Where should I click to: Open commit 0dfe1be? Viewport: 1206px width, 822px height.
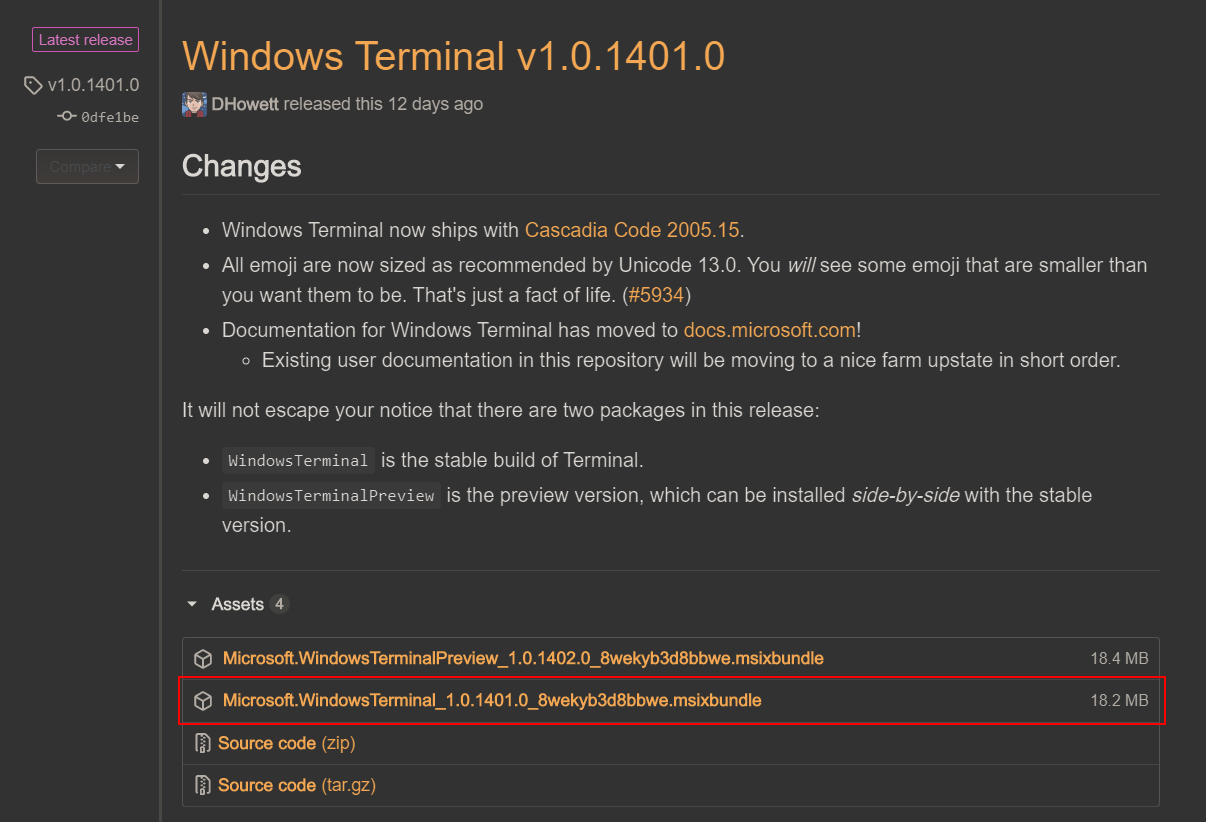[110, 117]
